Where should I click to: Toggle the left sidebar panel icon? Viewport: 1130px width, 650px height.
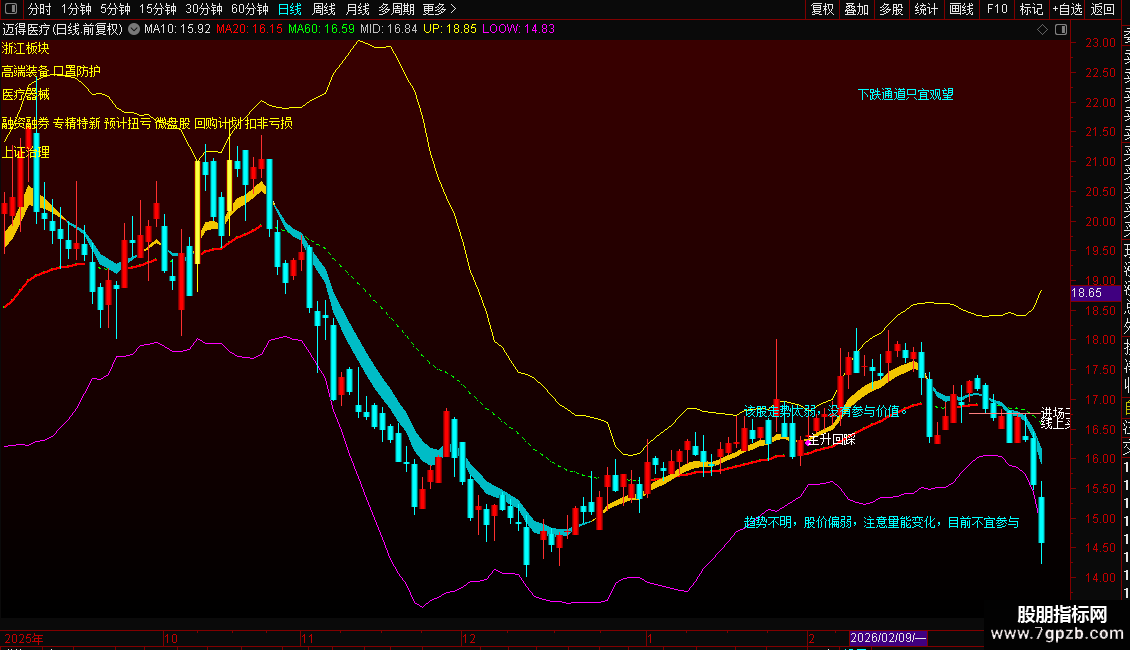coord(11,9)
